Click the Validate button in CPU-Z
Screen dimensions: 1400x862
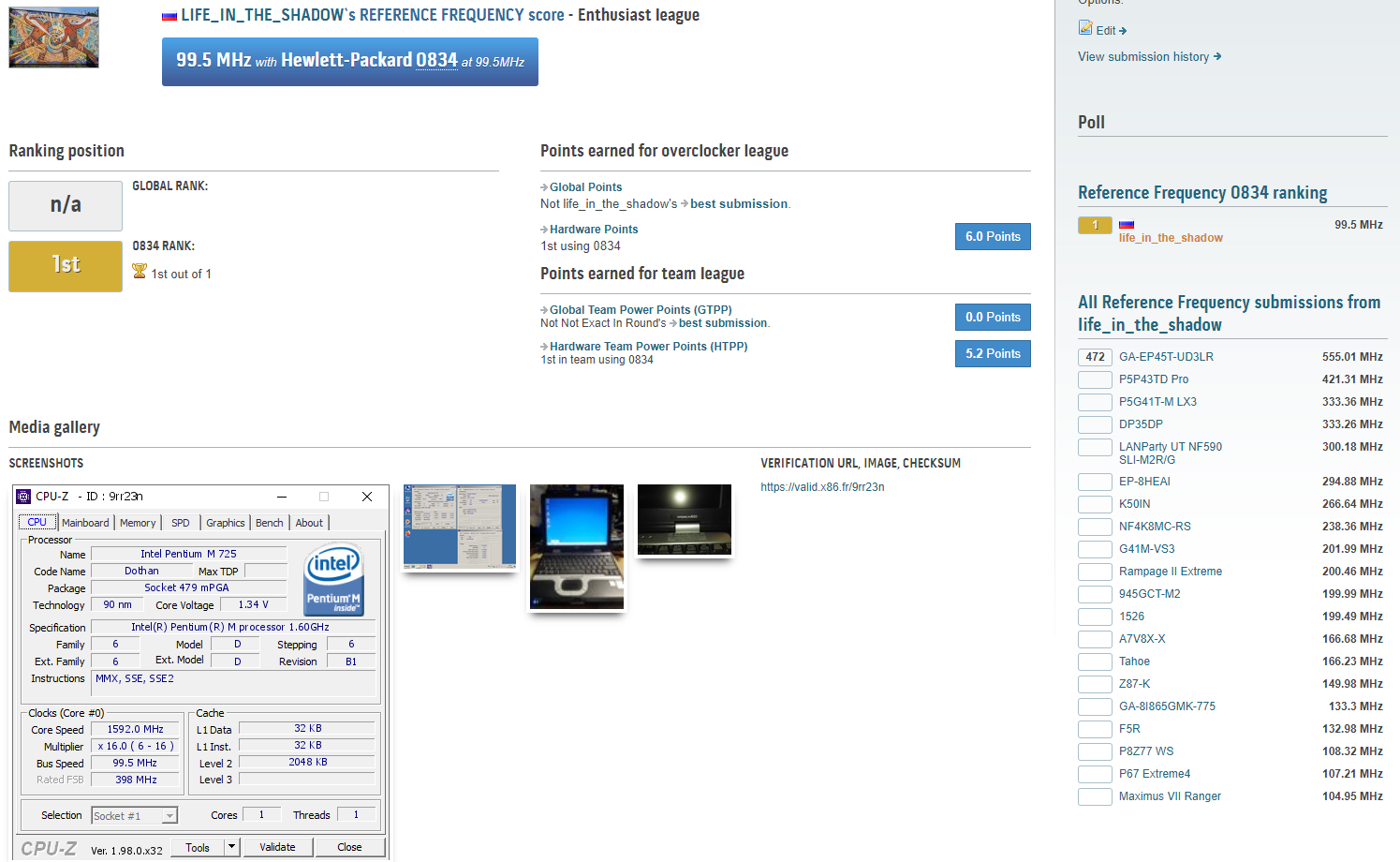pos(277,847)
